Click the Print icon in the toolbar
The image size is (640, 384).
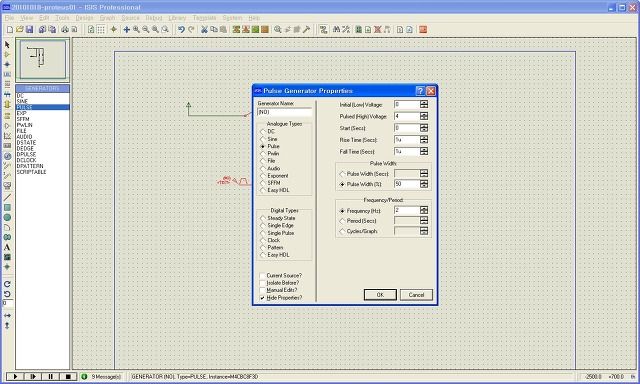[65, 29]
